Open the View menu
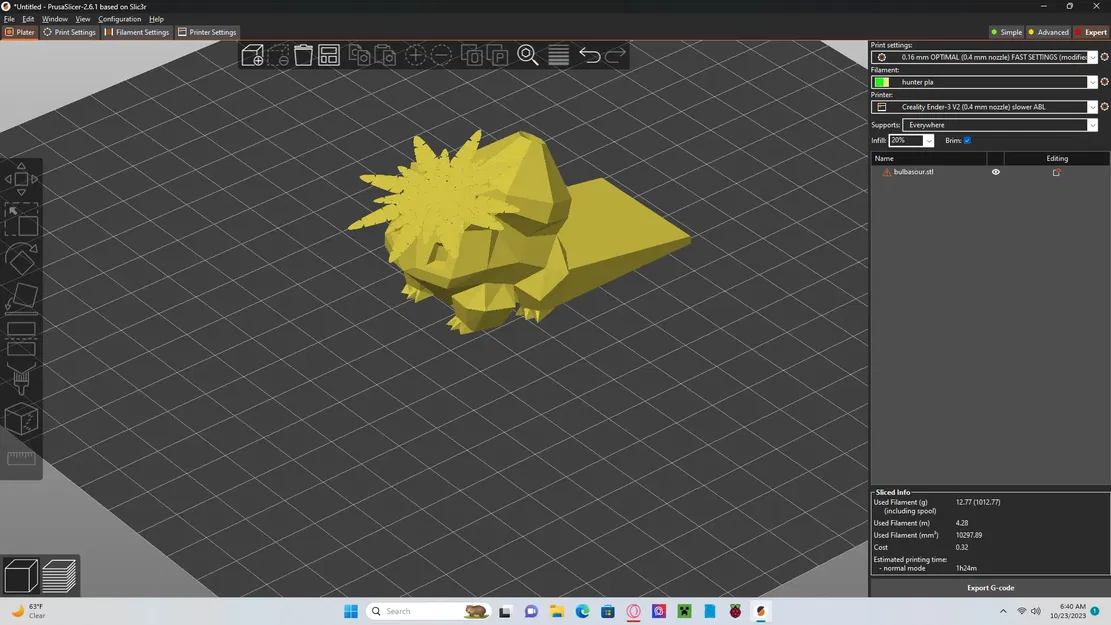The height and width of the screenshot is (625, 1111). (83, 19)
